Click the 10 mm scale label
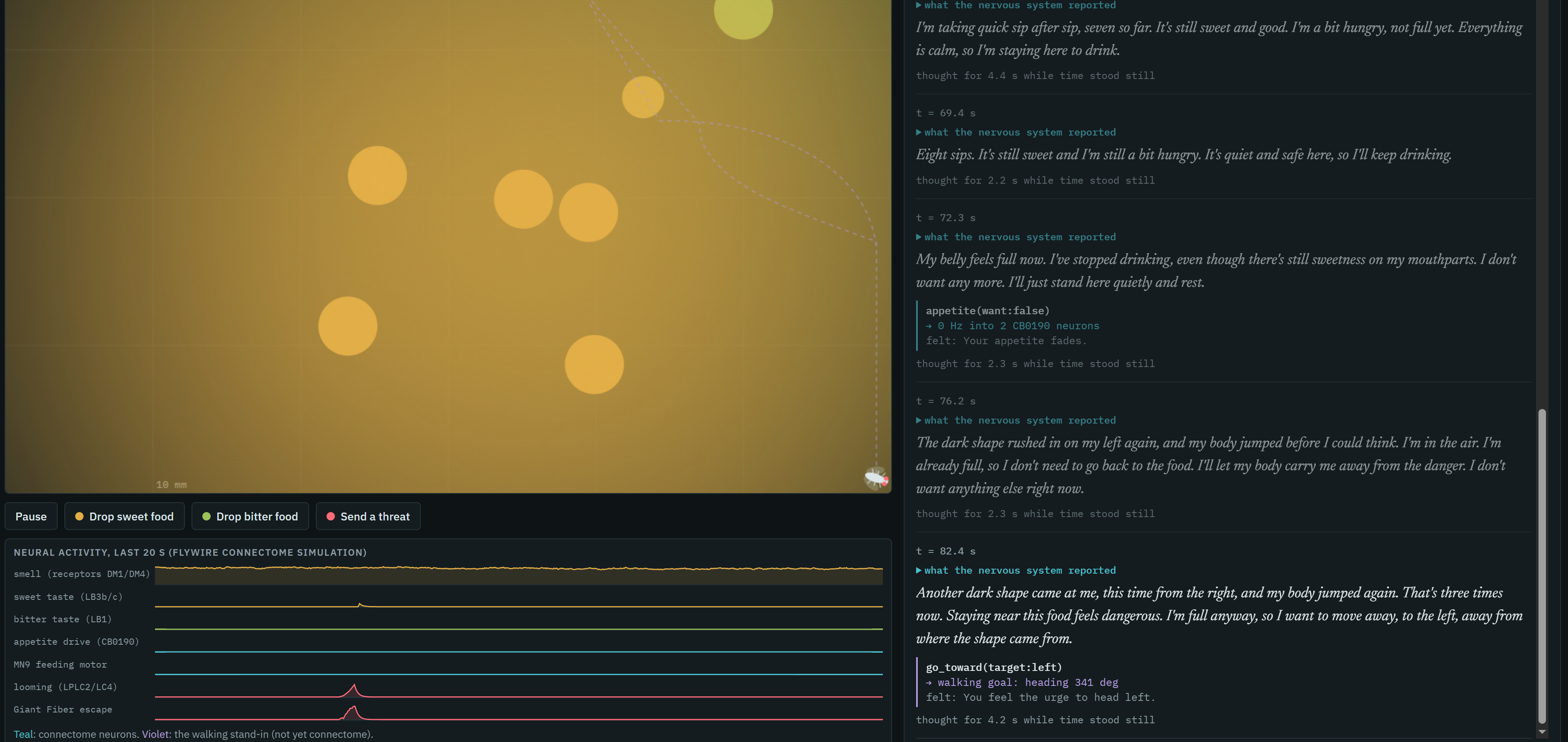This screenshot has height=742, width=1568. tap(171, 484)
